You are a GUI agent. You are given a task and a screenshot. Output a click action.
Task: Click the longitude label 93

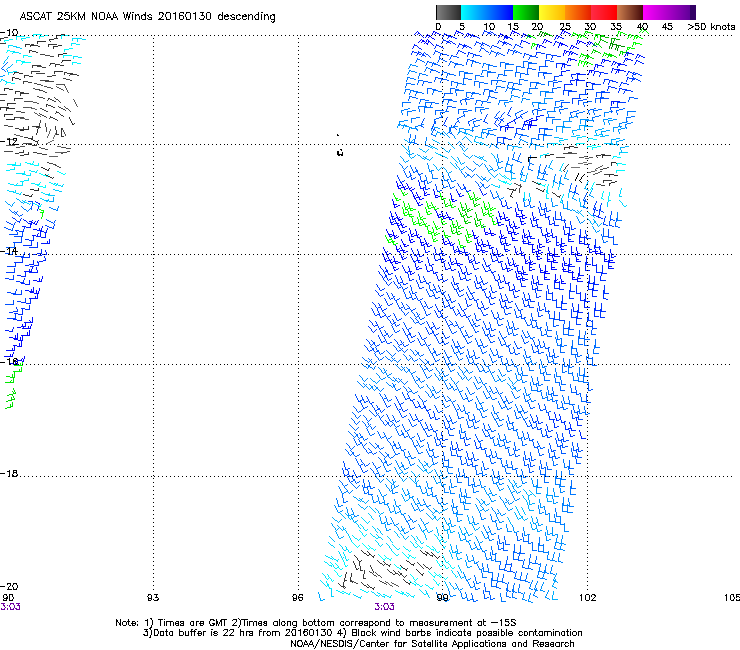(x=153, y=598)
